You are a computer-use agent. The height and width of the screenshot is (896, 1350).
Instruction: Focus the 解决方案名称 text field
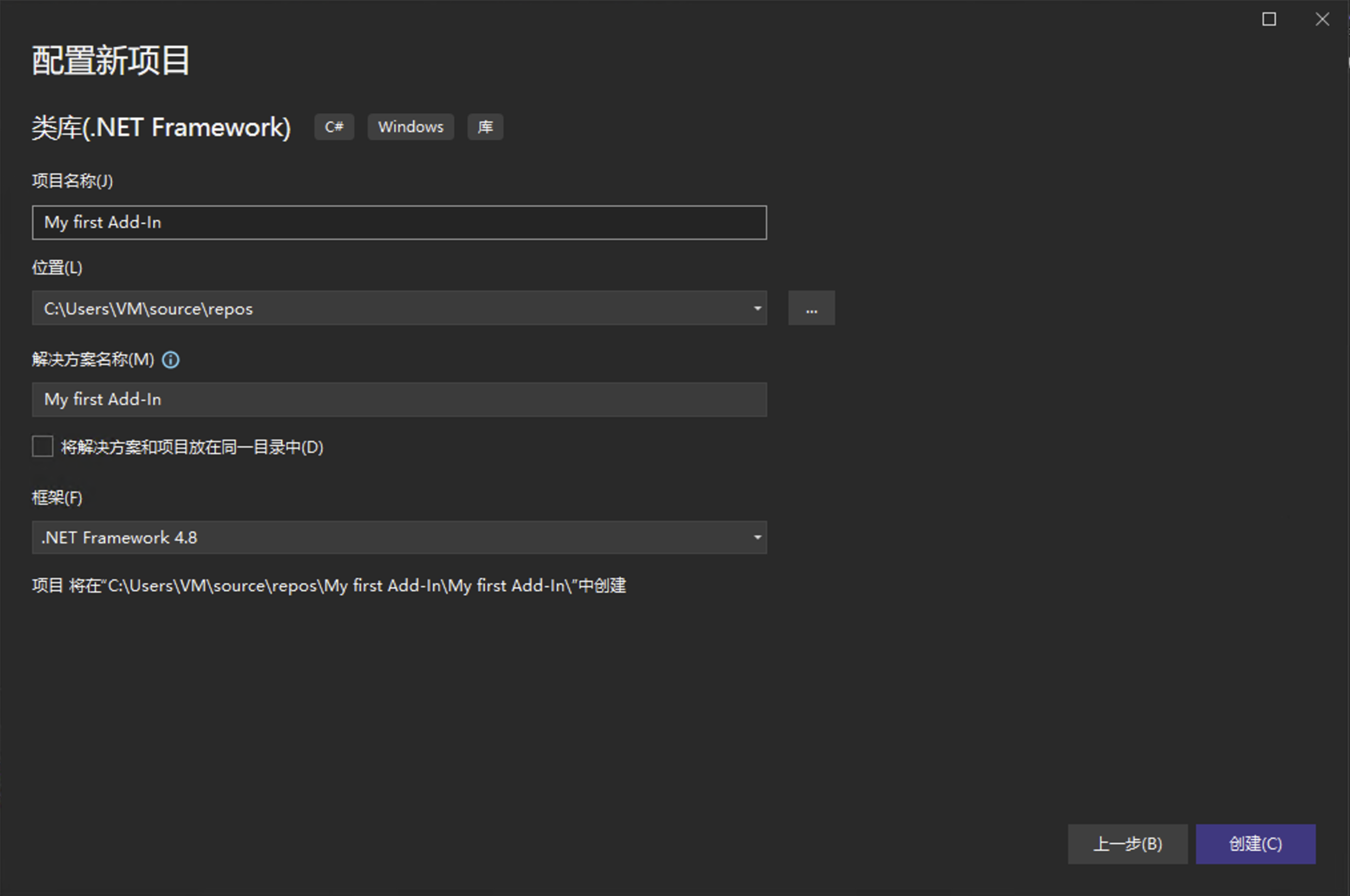point(399,399)
